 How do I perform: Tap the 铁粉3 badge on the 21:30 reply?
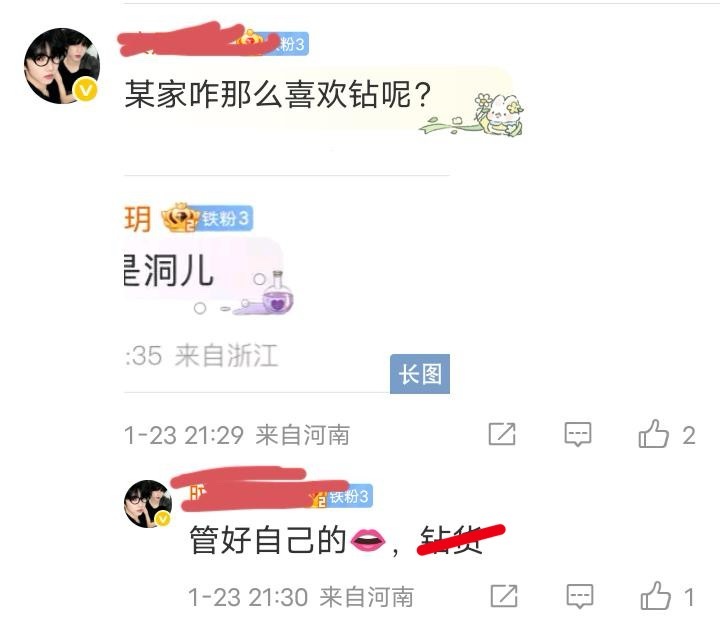click(350, 496)
